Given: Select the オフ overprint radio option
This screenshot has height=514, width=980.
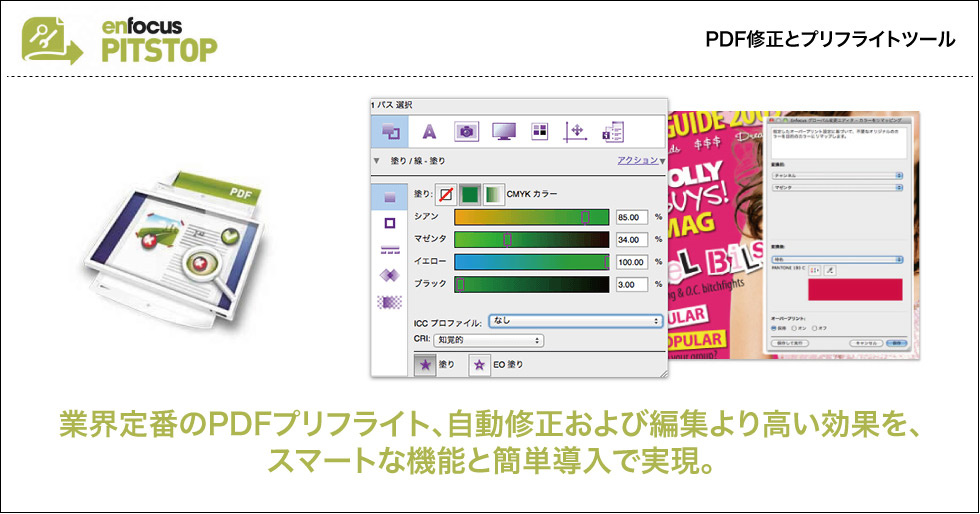Looking at the screenshot, I should pyautogui.click(x=814, y=328).
